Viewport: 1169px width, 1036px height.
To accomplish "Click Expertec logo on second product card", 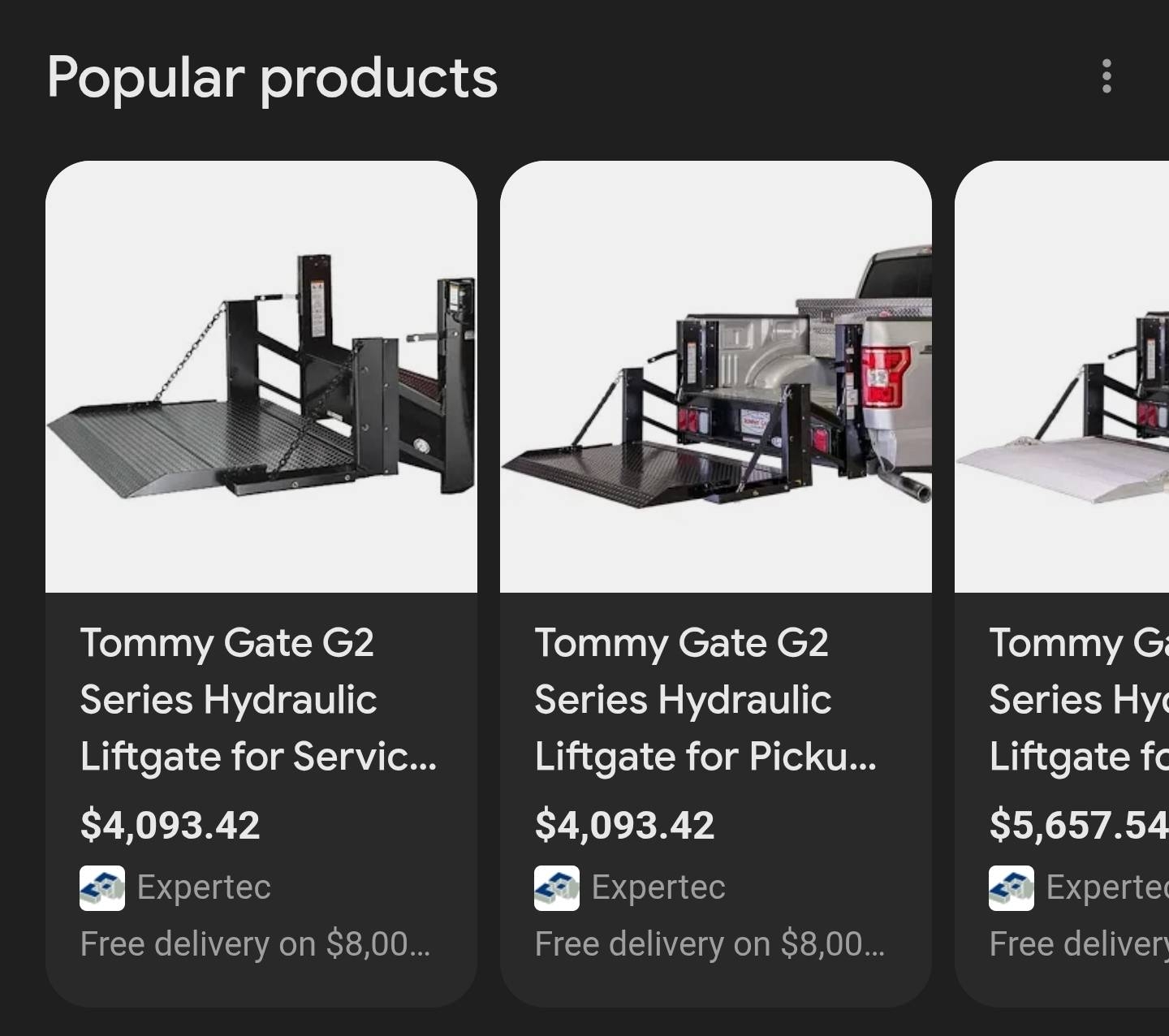I will point(557,887).
